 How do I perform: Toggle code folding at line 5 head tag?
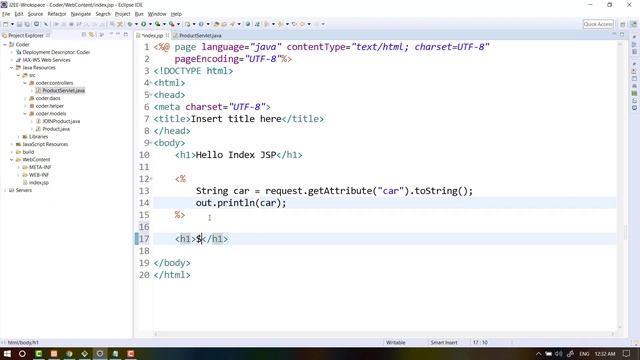click(151, 95)
